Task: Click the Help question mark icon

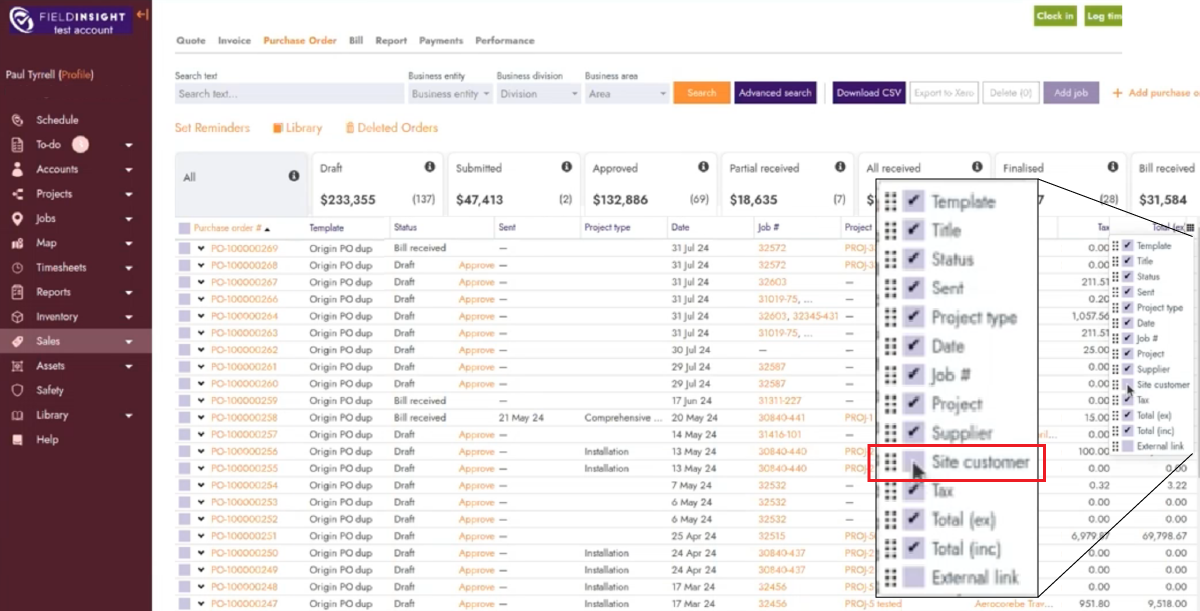Action: pyautogui.click(x=17, y=440)
